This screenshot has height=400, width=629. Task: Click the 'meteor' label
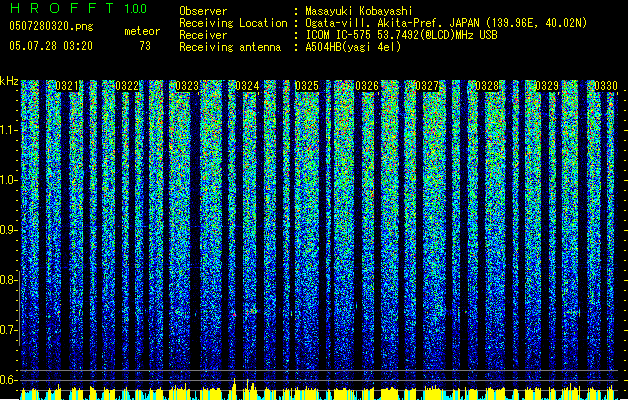pyautogui.click(x=142, y=31)
